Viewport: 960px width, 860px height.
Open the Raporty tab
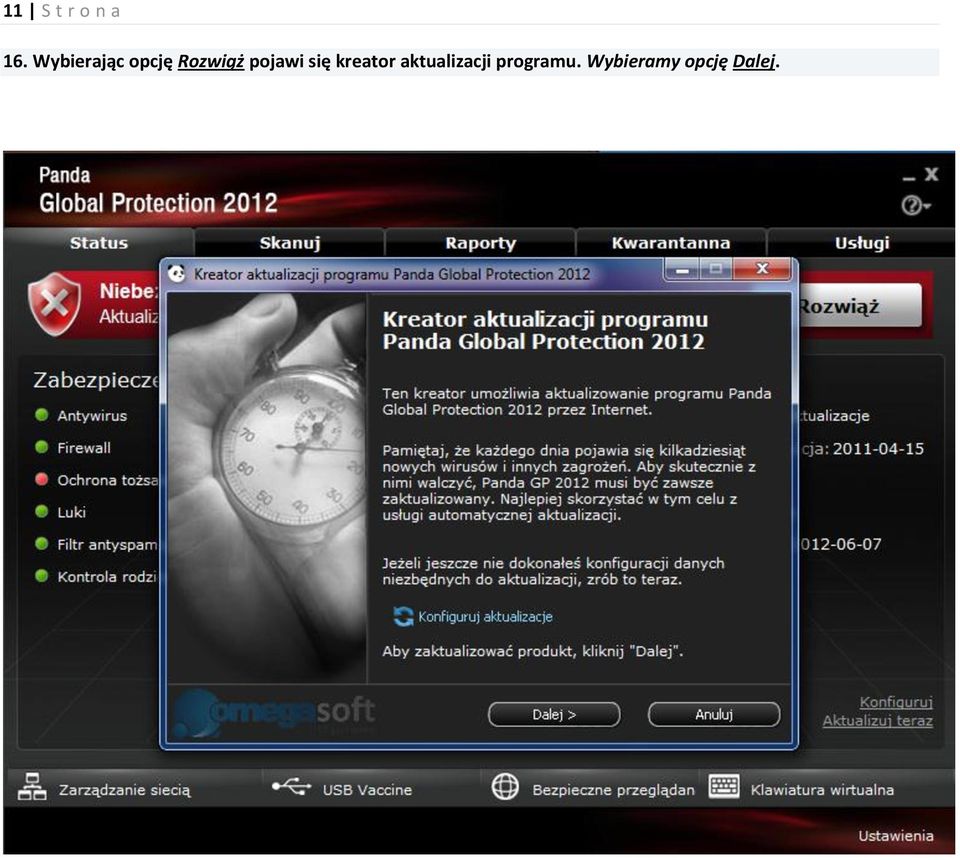[481, 243]
